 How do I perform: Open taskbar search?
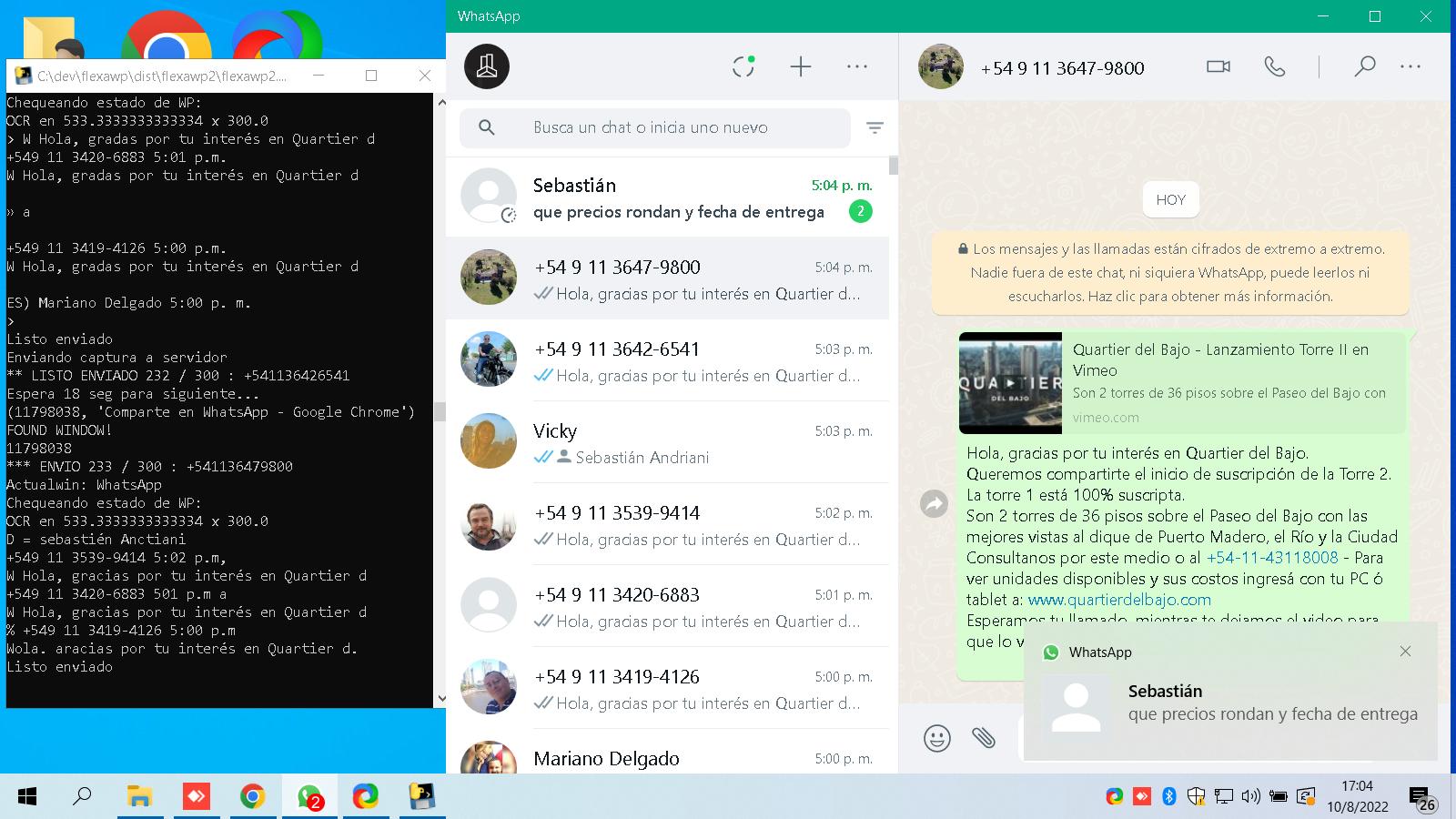82,797
